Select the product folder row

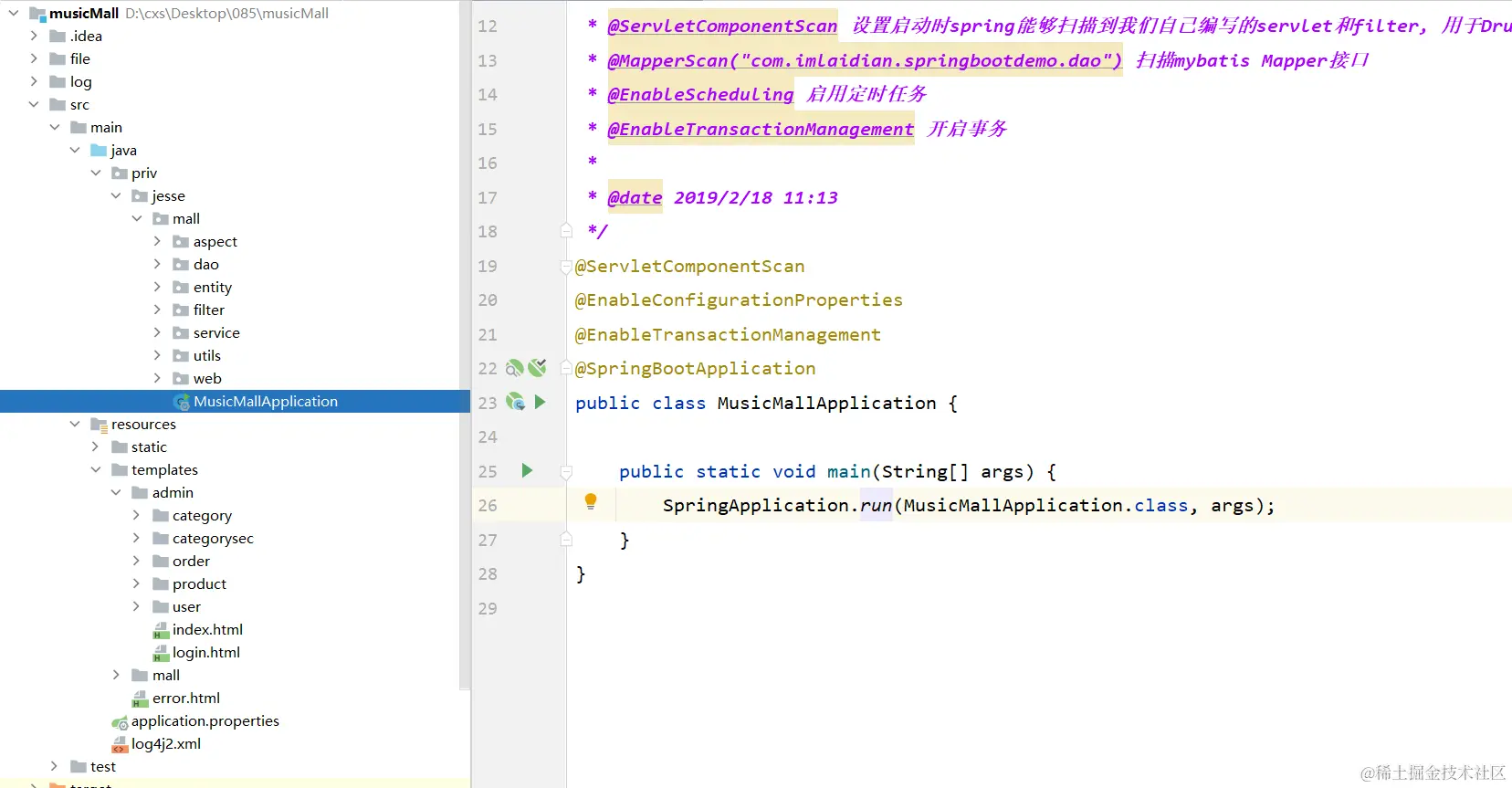coord(235,584)
